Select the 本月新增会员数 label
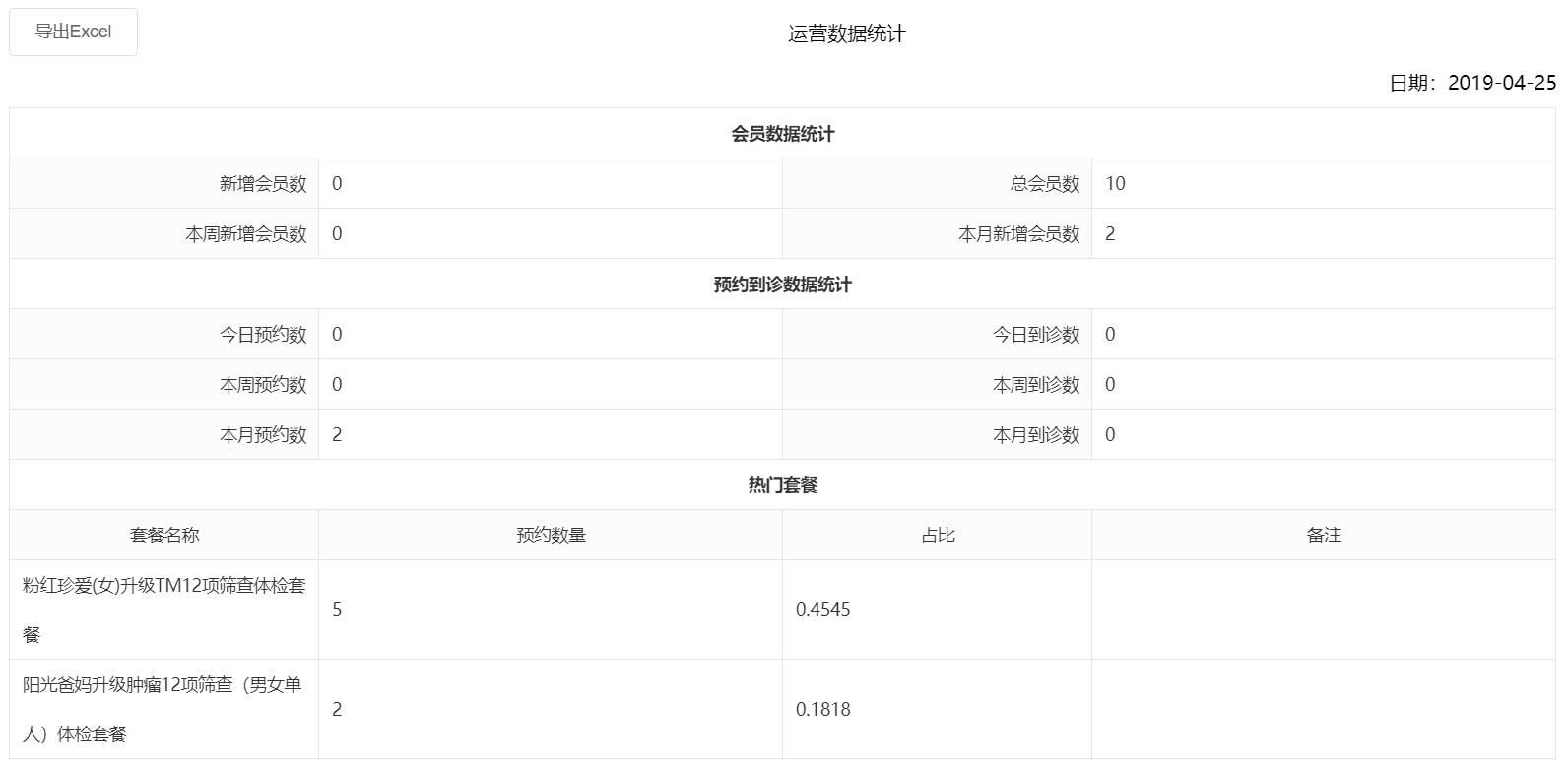1568x760 pixels. click(1019, 234)
